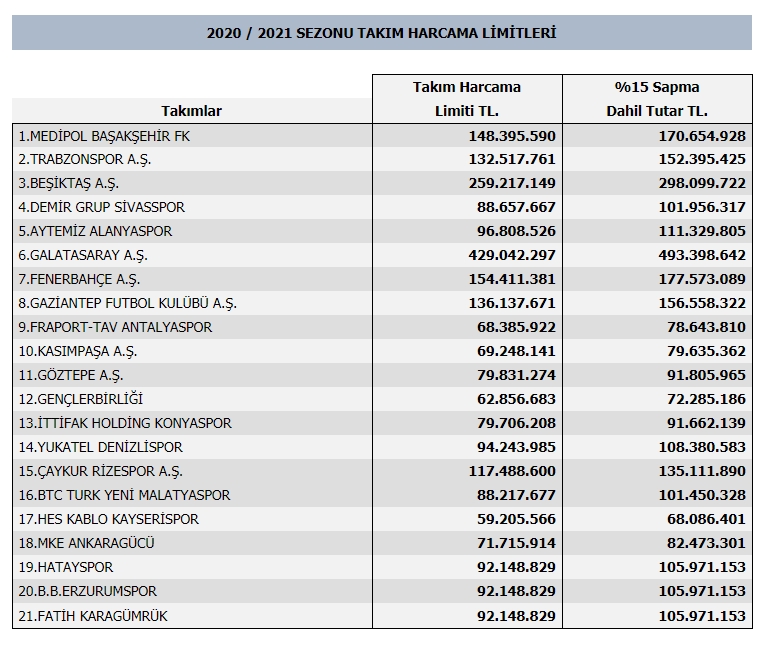
Task: Click team name '9.FRAPORT-TAV ANTALYASPOR'
Action: pos(115,327)
